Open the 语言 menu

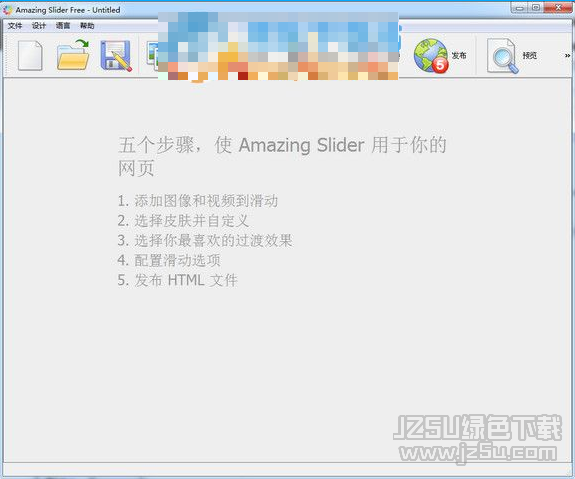pos(63,25)
